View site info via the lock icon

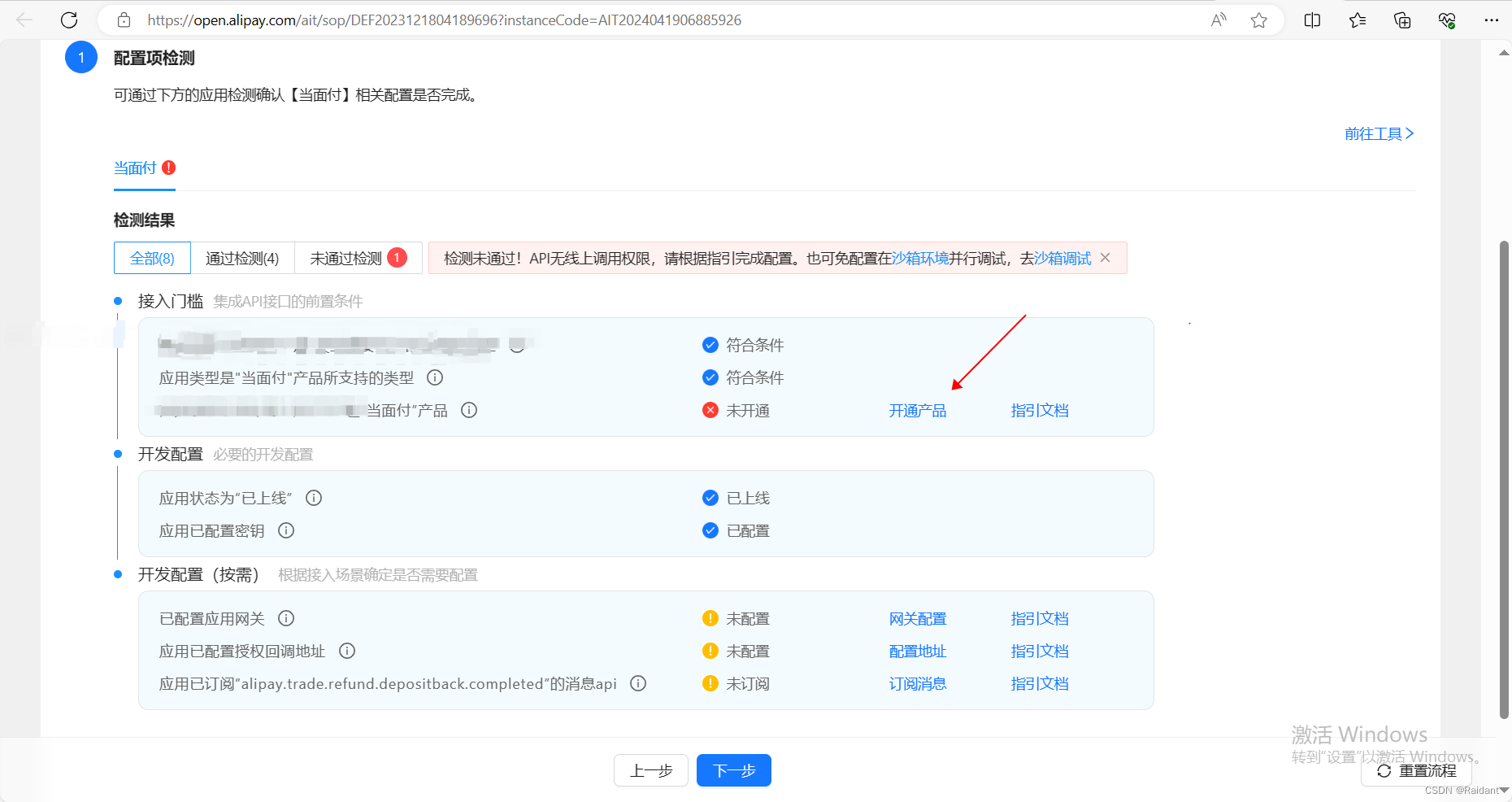124,20
